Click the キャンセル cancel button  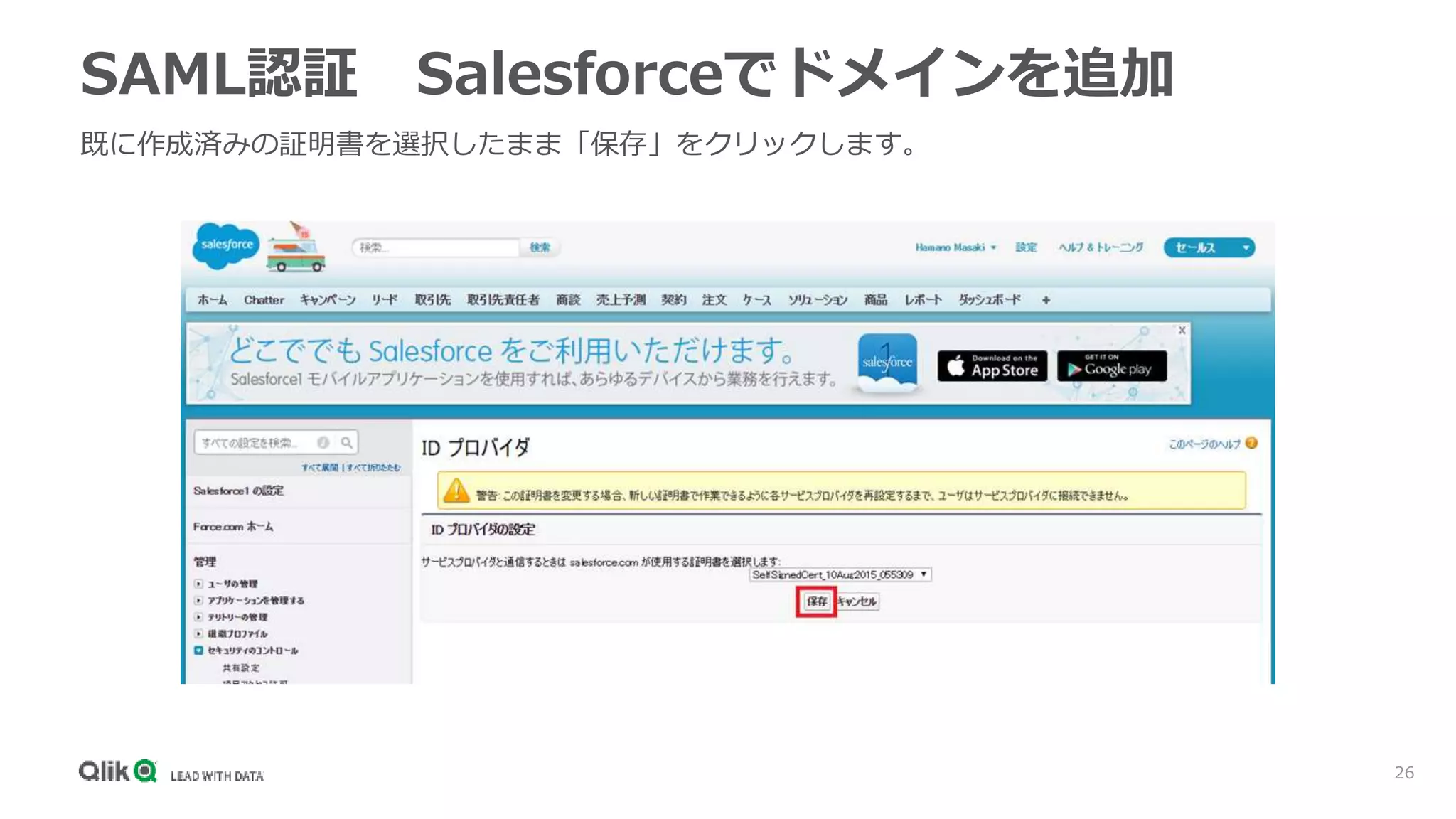pos(857,601)
